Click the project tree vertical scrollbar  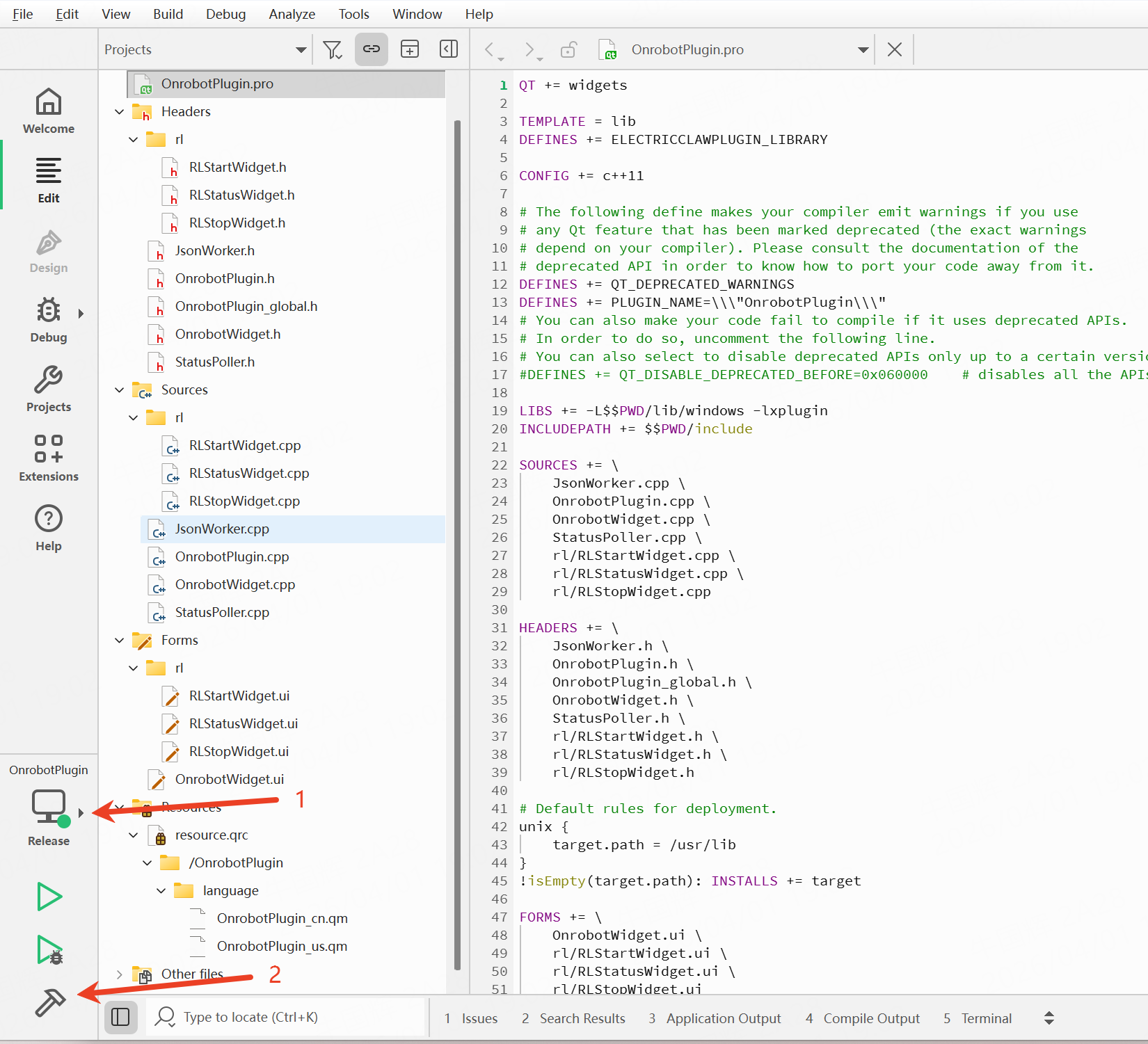pos(457,545)
